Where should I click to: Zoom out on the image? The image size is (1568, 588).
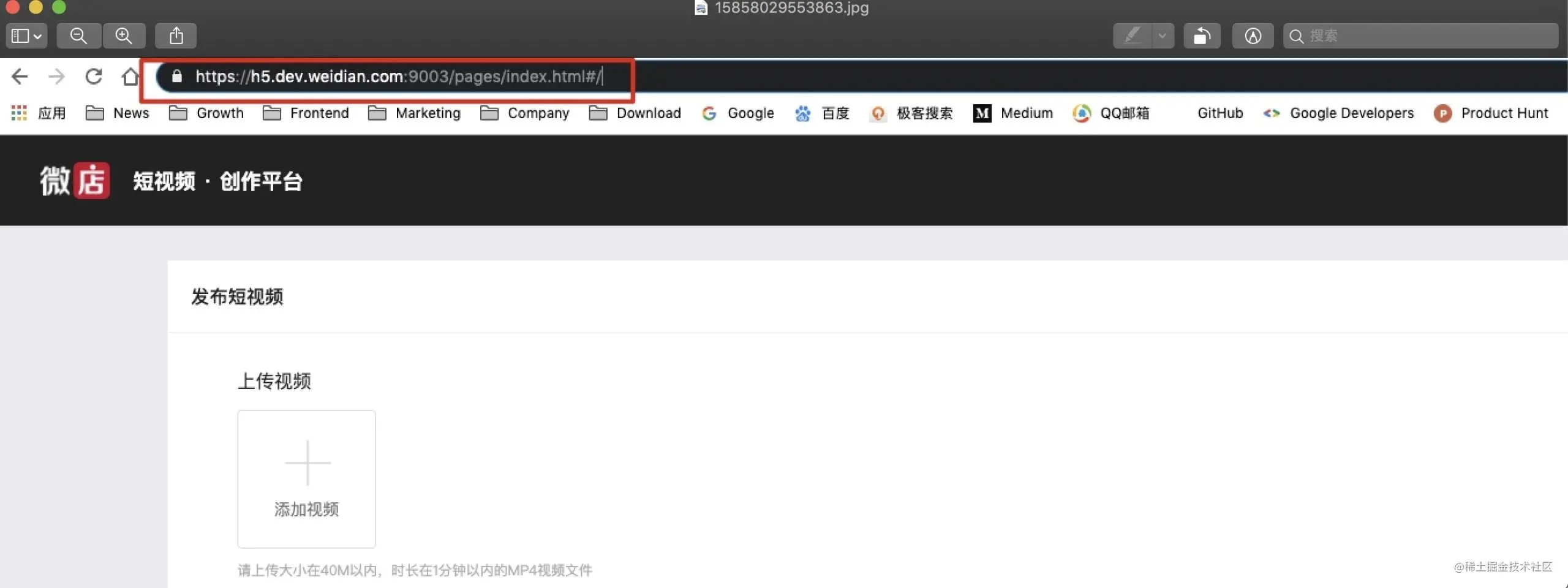coord(78,36)
